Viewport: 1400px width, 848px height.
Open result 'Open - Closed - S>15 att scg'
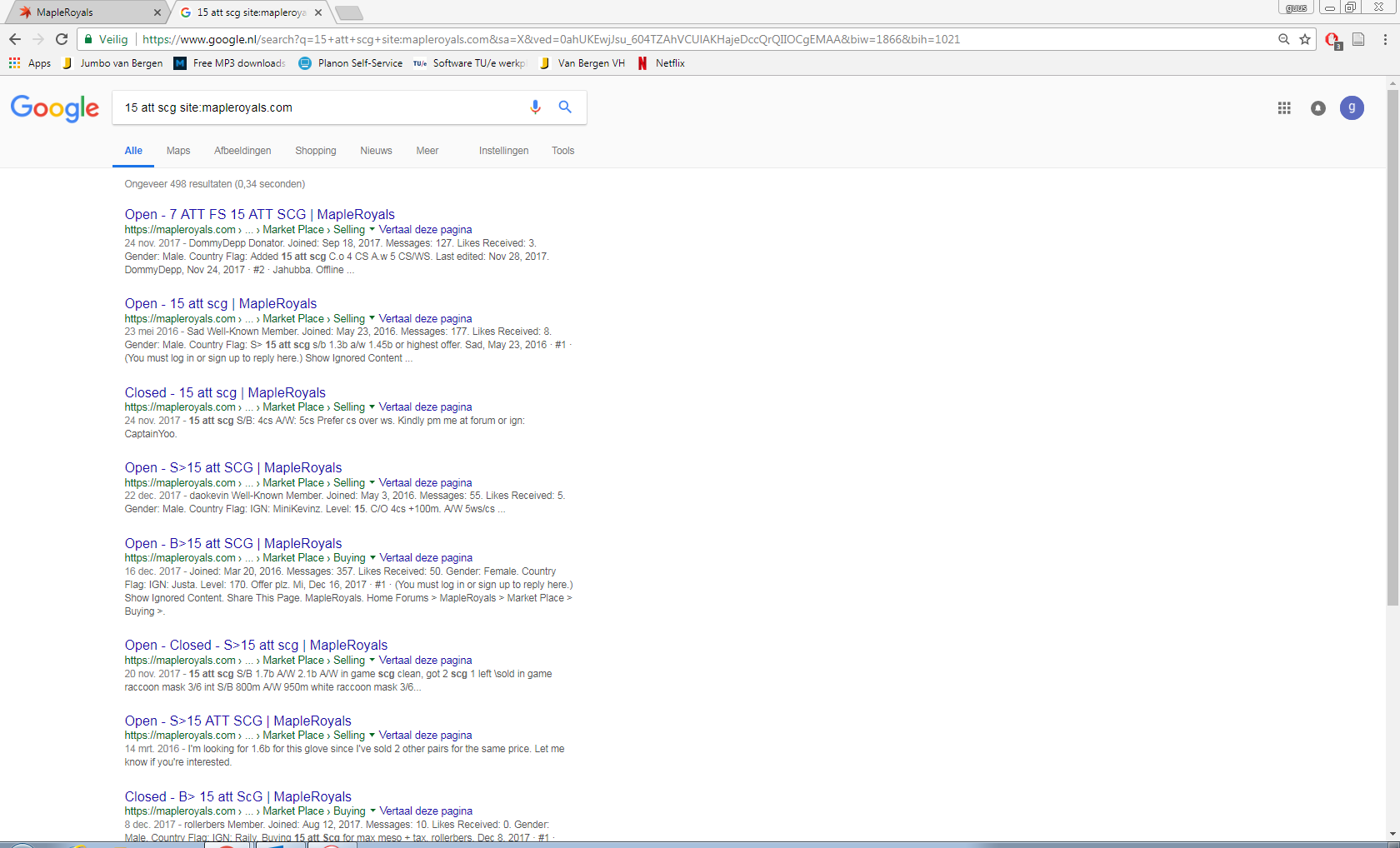pyautogui.click(x=256, y=646)
